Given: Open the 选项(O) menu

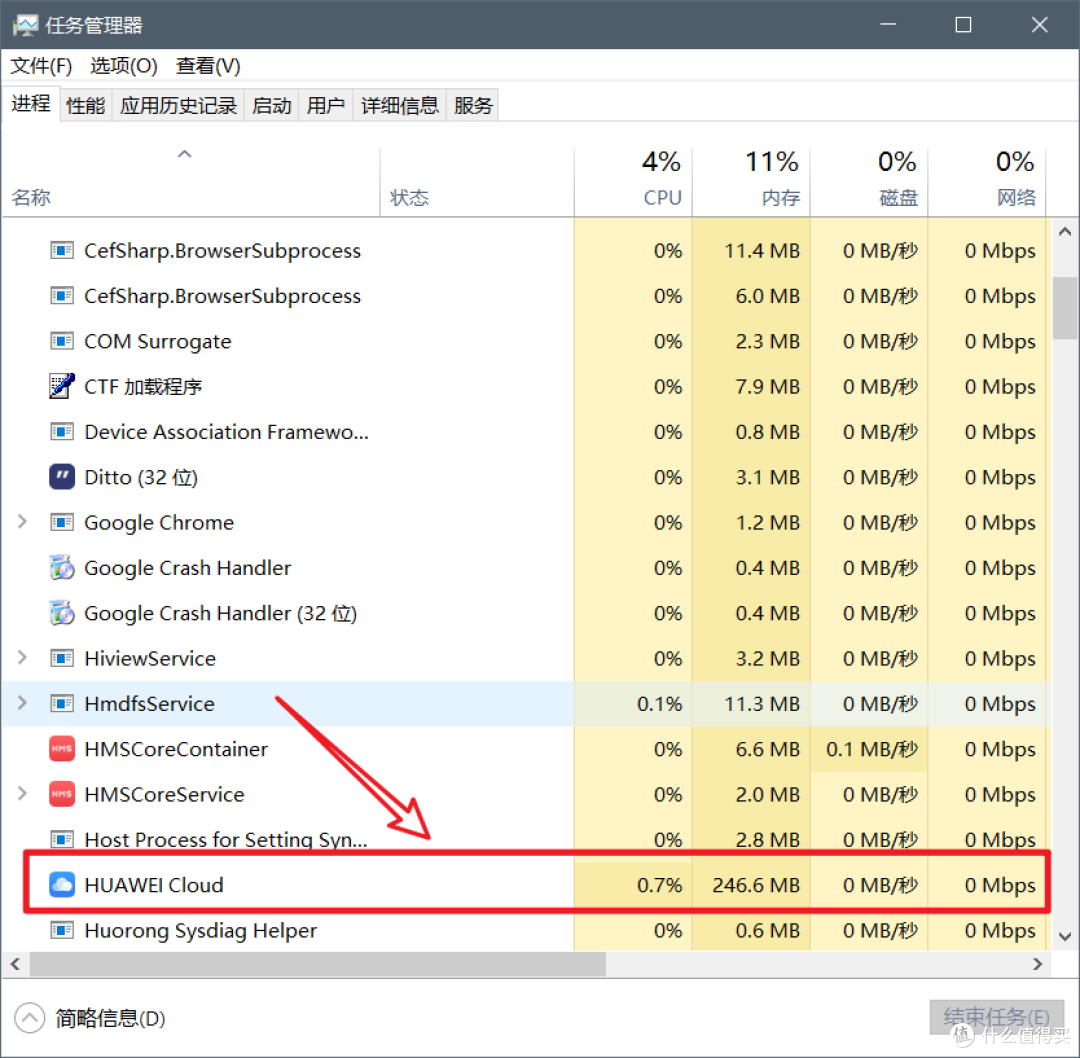Looking at the screenshot, I should coord(123,66).
